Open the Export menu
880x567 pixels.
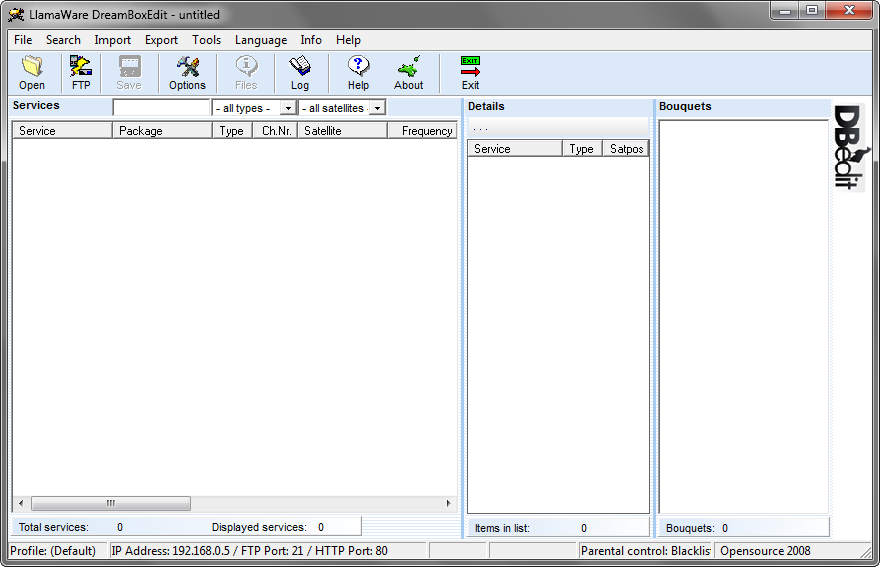coord(161,40)
